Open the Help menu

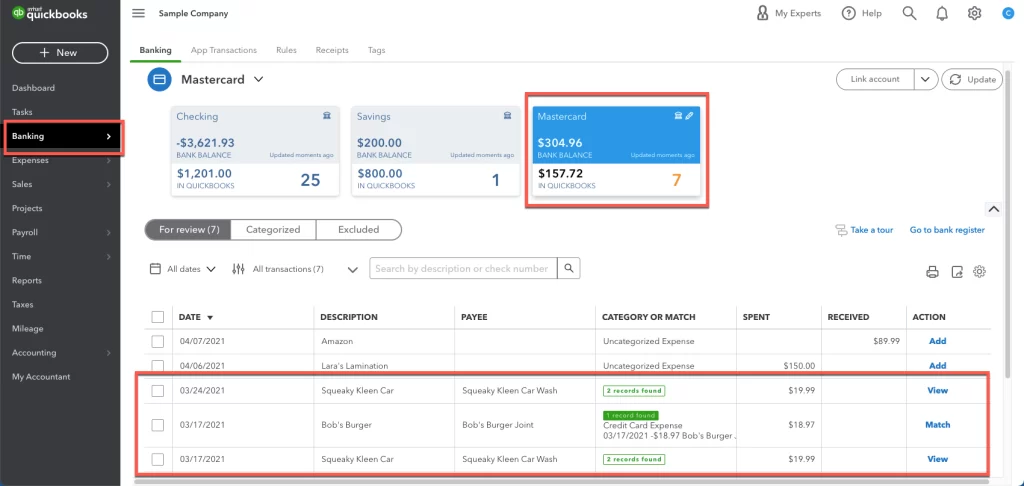(x=861, y=13)
